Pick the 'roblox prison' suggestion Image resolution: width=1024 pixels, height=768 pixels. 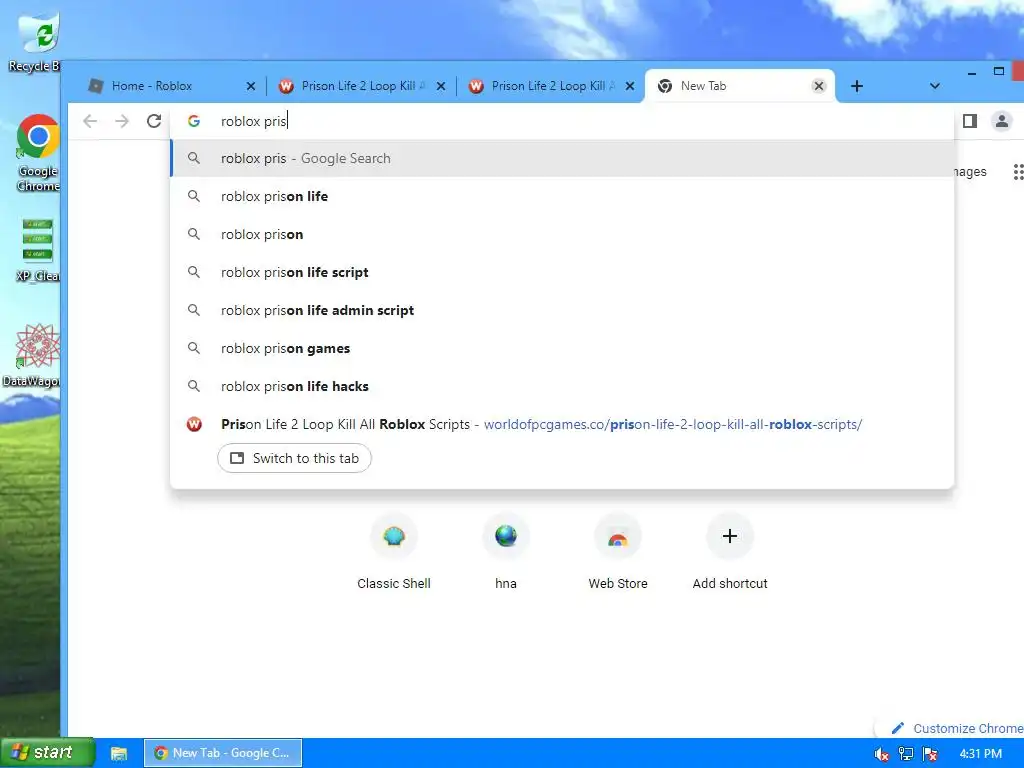click(562, 234)
